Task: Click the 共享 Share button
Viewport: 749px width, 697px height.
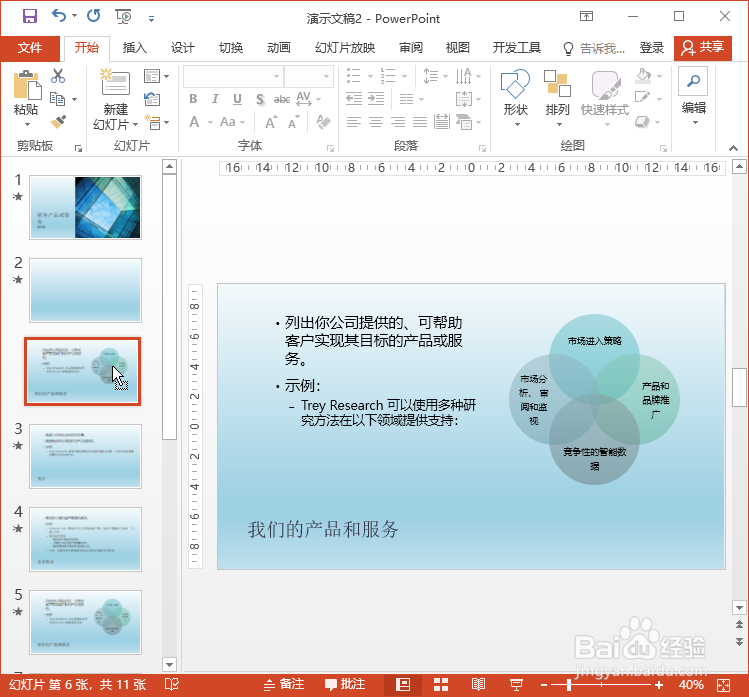Action: tap(703, 48)
